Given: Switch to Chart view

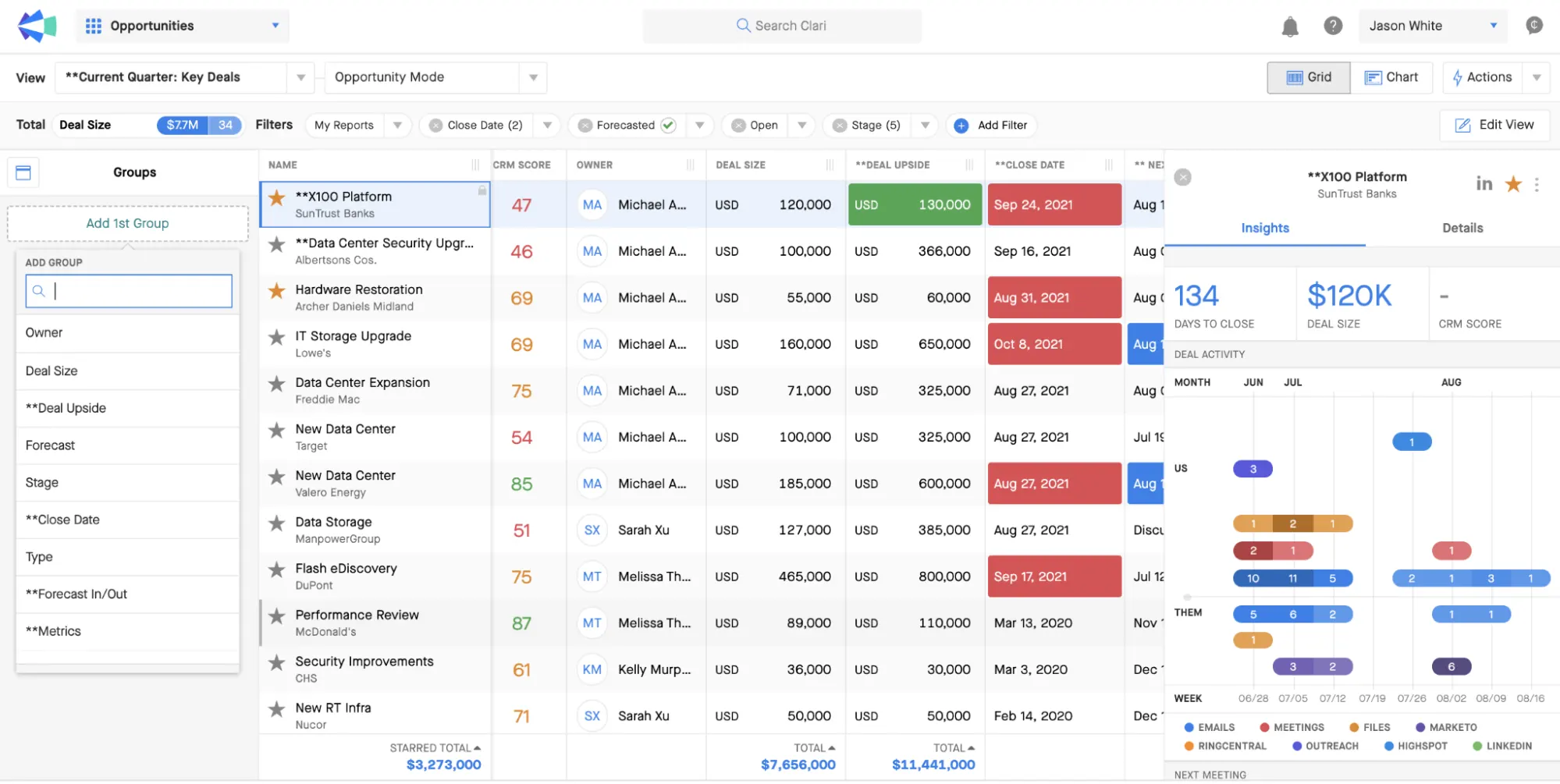Looking at the screenshot, I should coord(1391,77).
